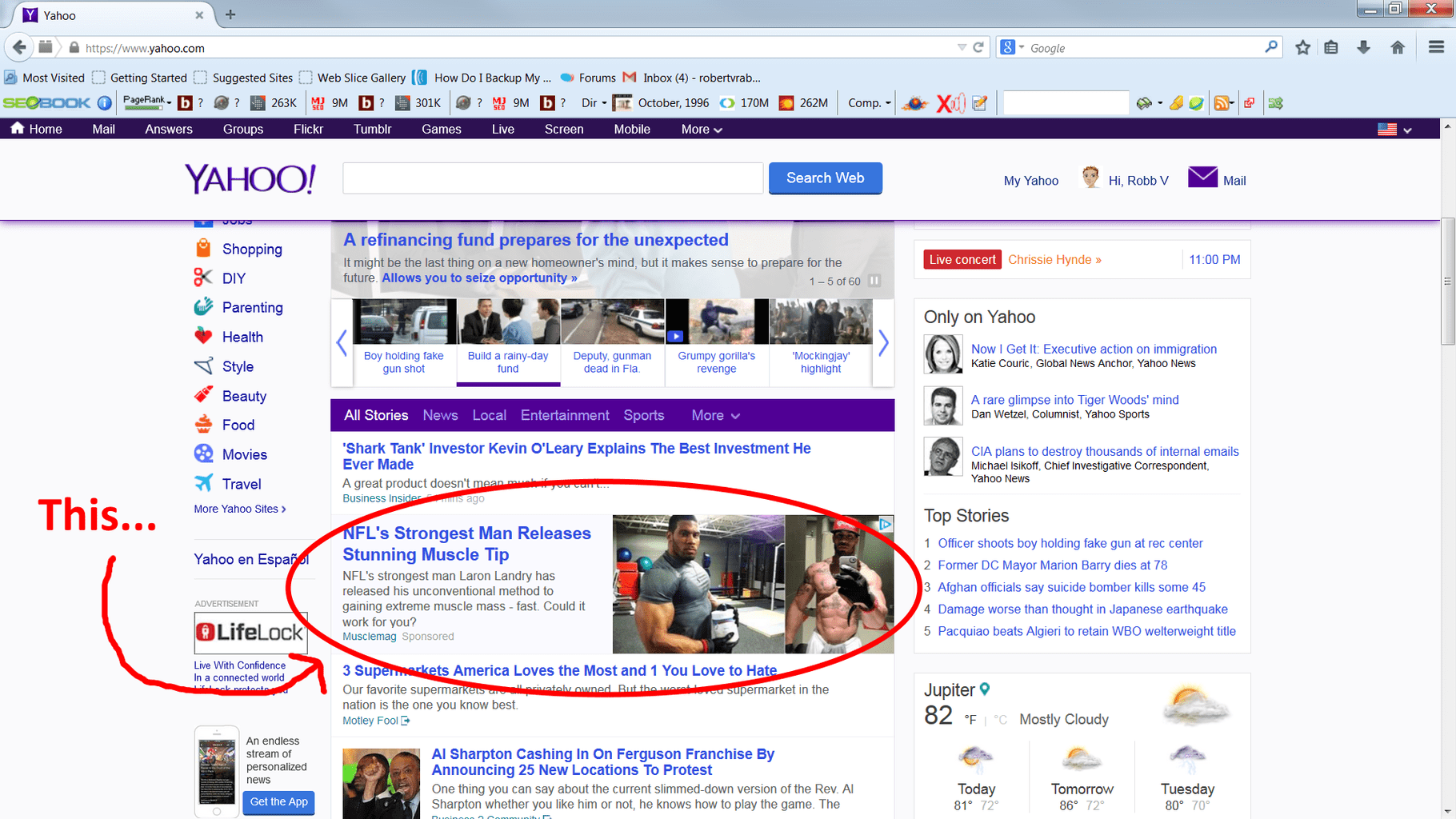Open the RSS feed toolbar icon
This screenshot has height=819, width=1456.
(1222, 102)
